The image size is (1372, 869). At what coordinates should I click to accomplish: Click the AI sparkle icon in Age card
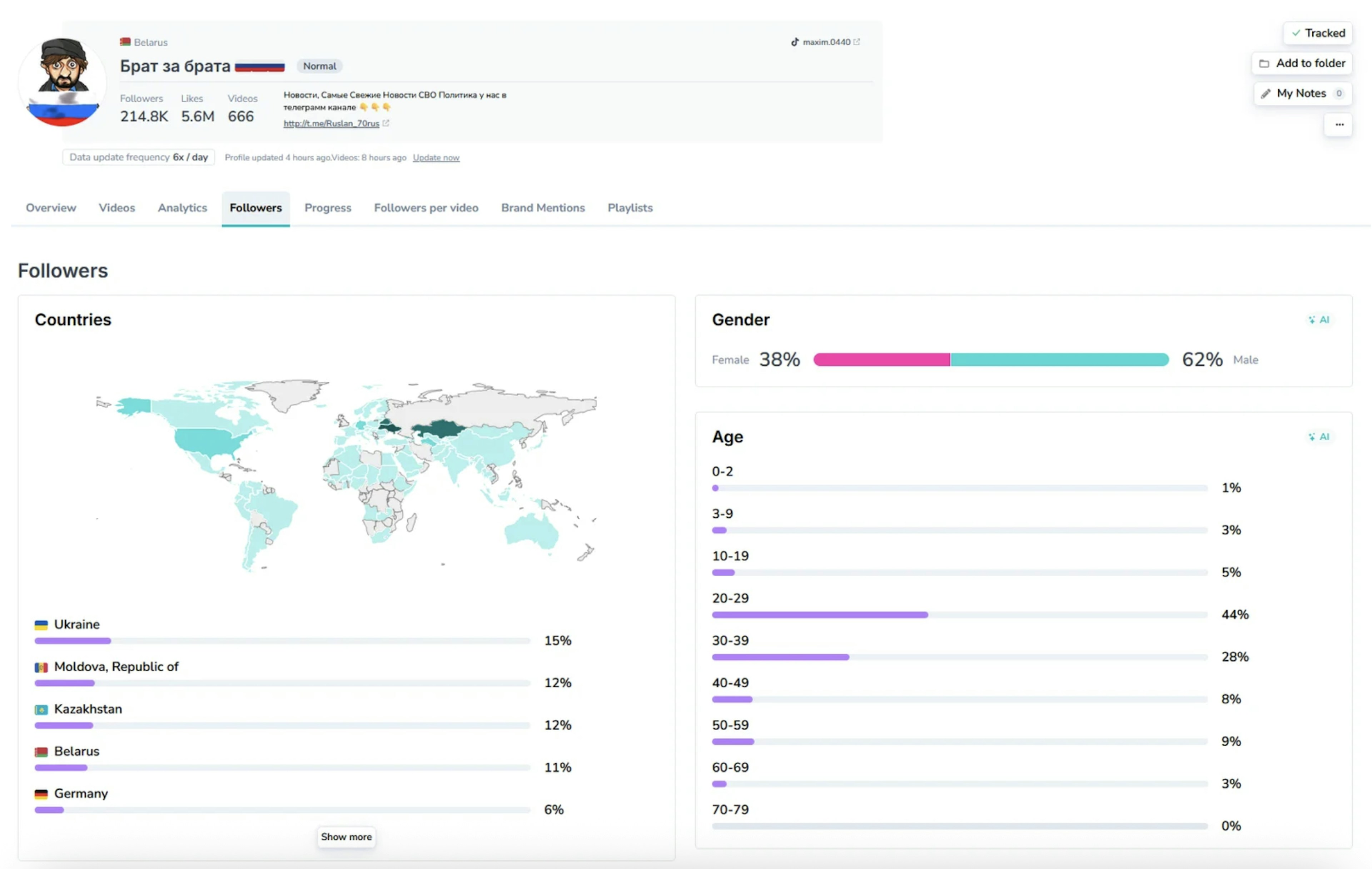tap(1312, 437)
